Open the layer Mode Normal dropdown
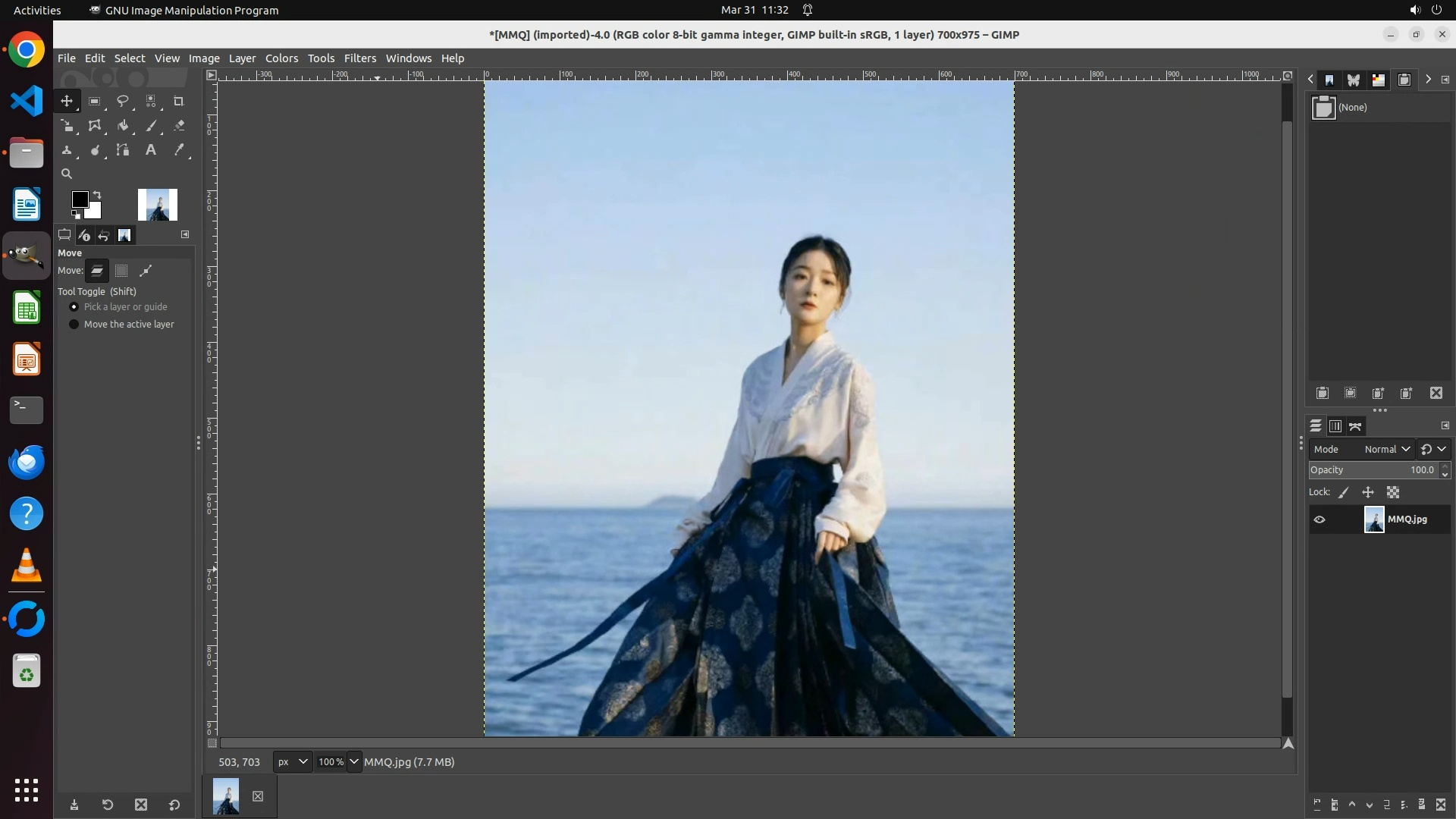Viewport: 1456px width, 819px height. [1386, 449]
